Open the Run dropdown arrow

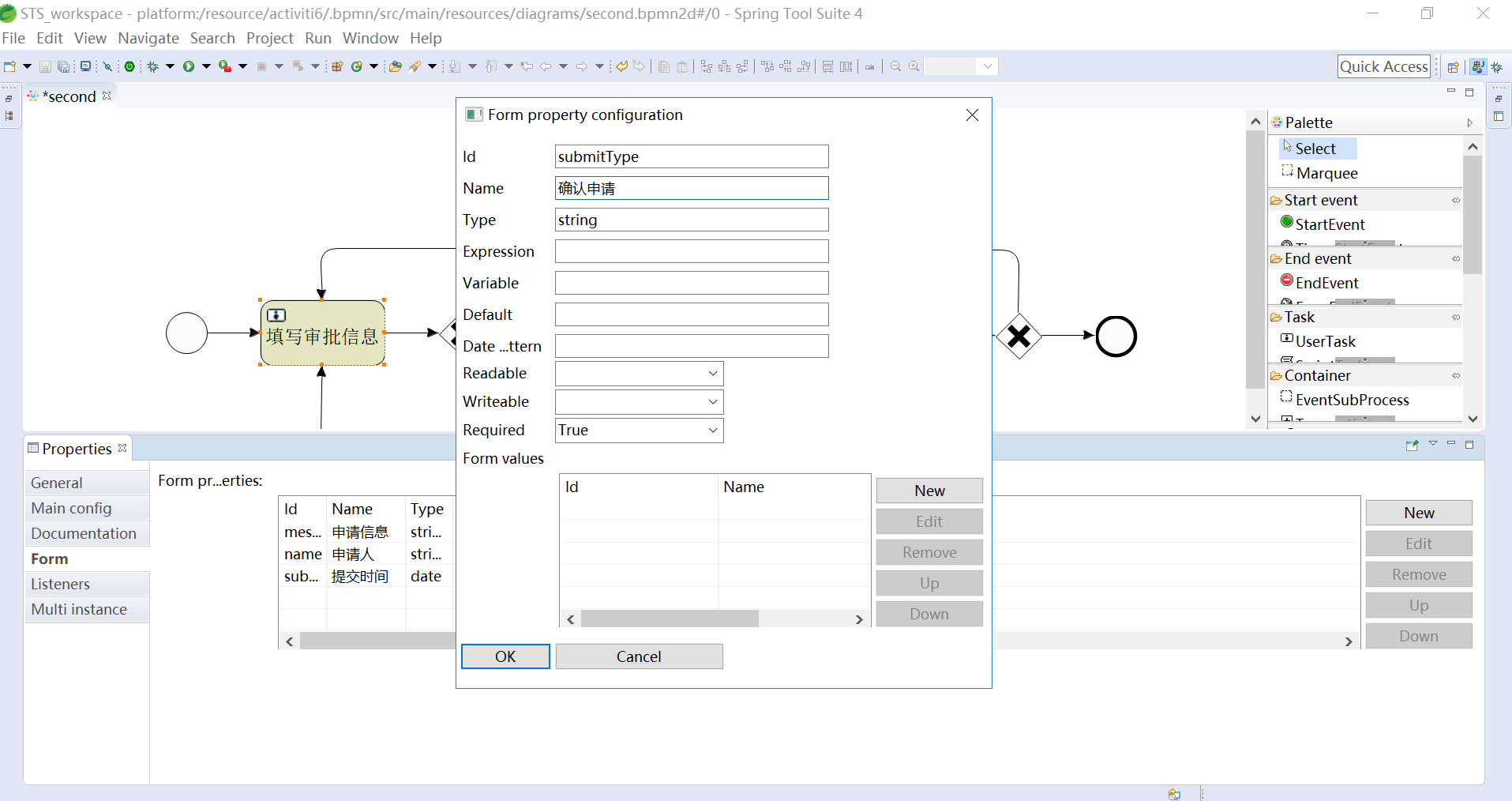(x=207, y=67)
